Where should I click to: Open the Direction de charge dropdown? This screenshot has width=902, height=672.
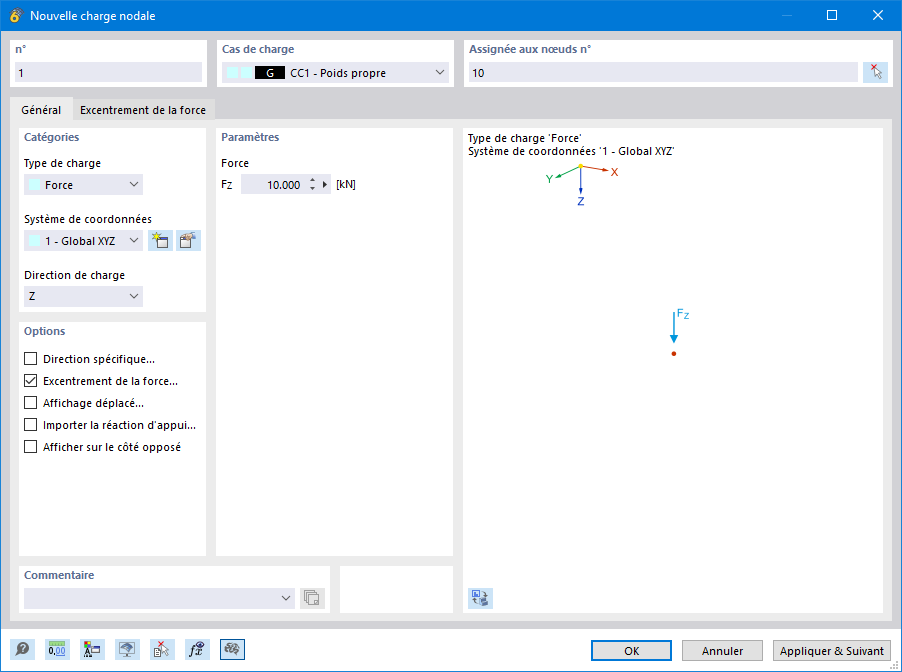click(83, 296)
